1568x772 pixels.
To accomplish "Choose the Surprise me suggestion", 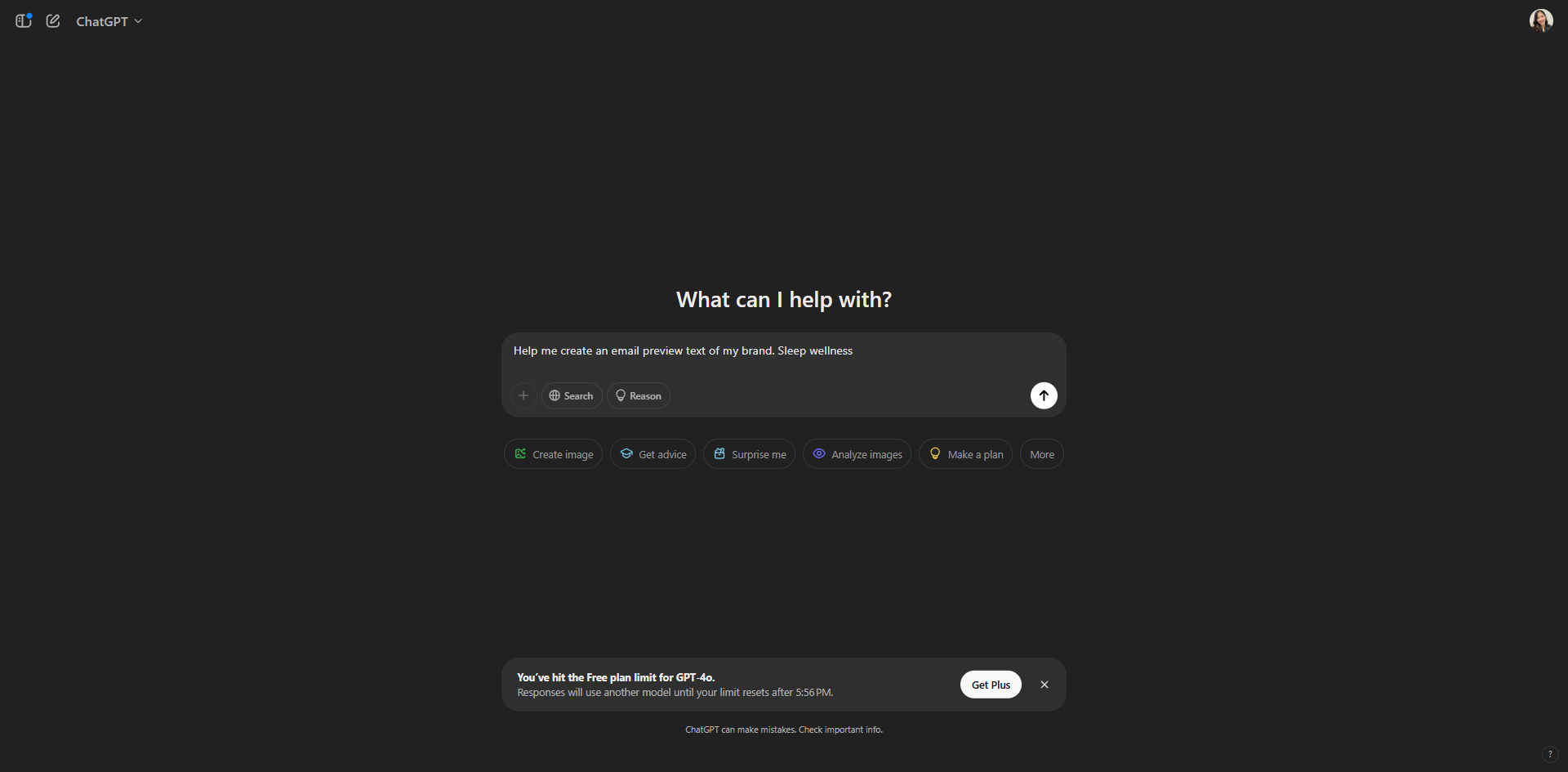I will [x=749, y=454].
